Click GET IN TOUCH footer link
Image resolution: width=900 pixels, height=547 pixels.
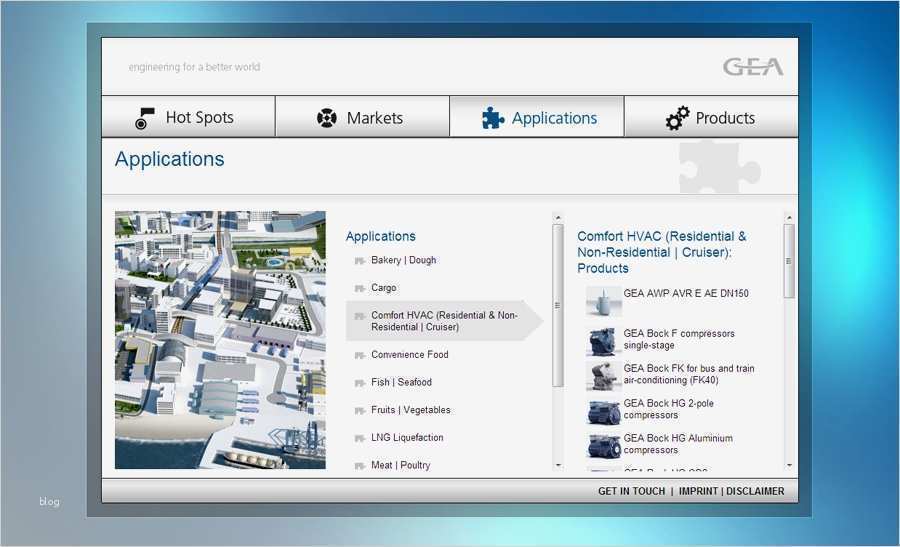pyautogui.click(x=631, y=491)
